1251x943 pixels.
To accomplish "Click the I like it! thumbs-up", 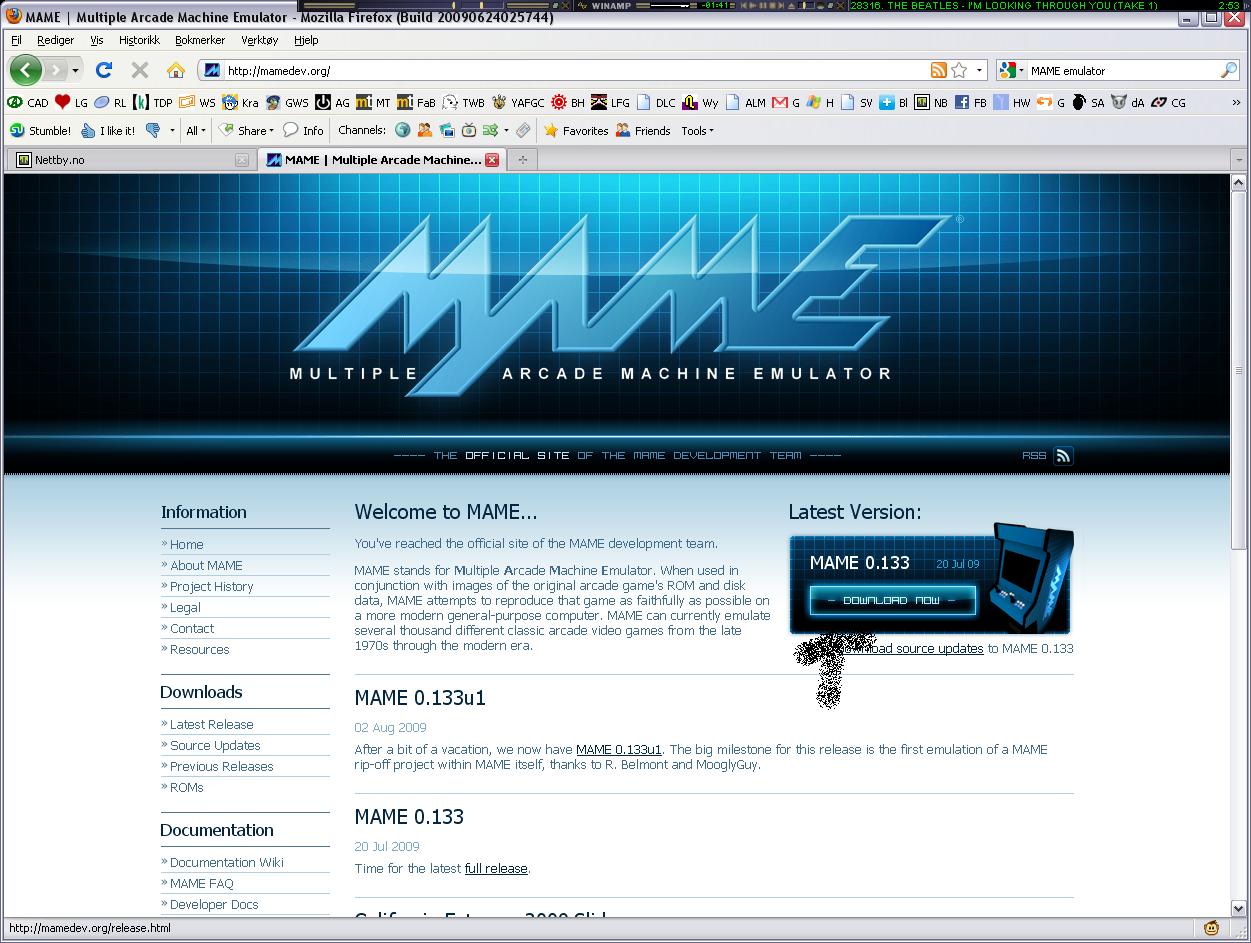I will 108,130.
